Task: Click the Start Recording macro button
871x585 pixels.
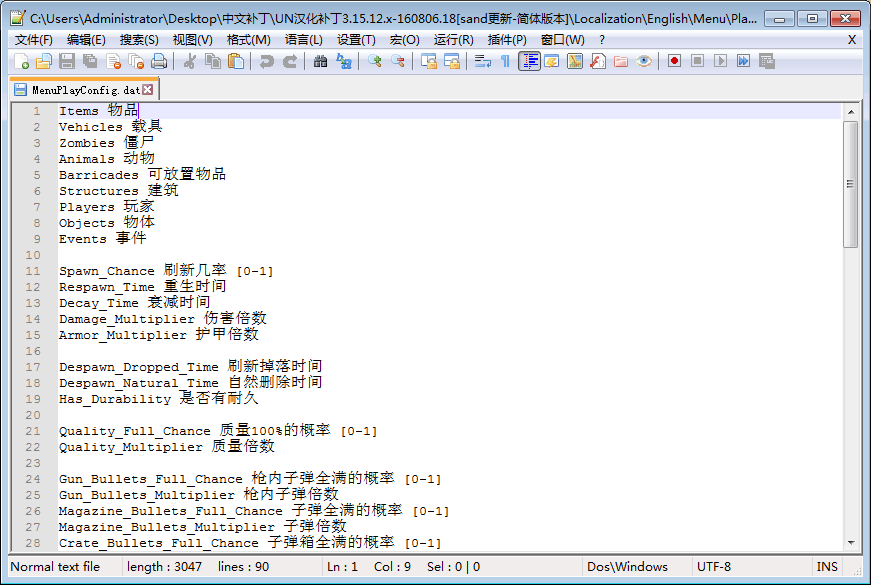Action: (x=675, y=61)
